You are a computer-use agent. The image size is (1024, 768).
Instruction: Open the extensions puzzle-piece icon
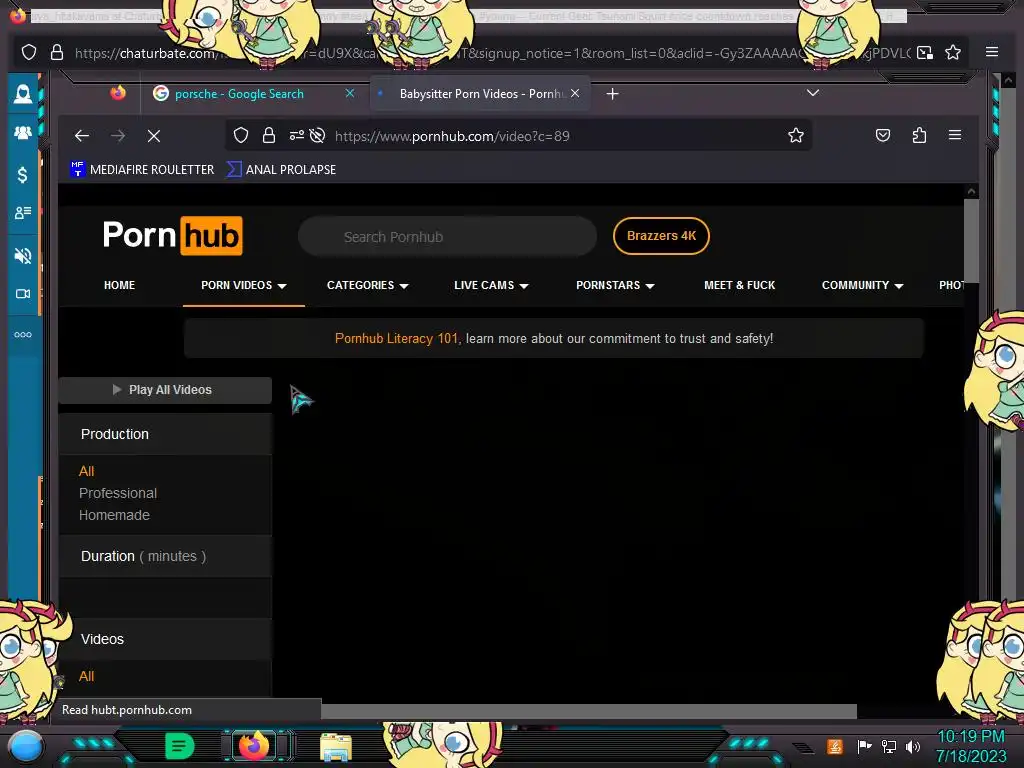click(x=919, y=135)
